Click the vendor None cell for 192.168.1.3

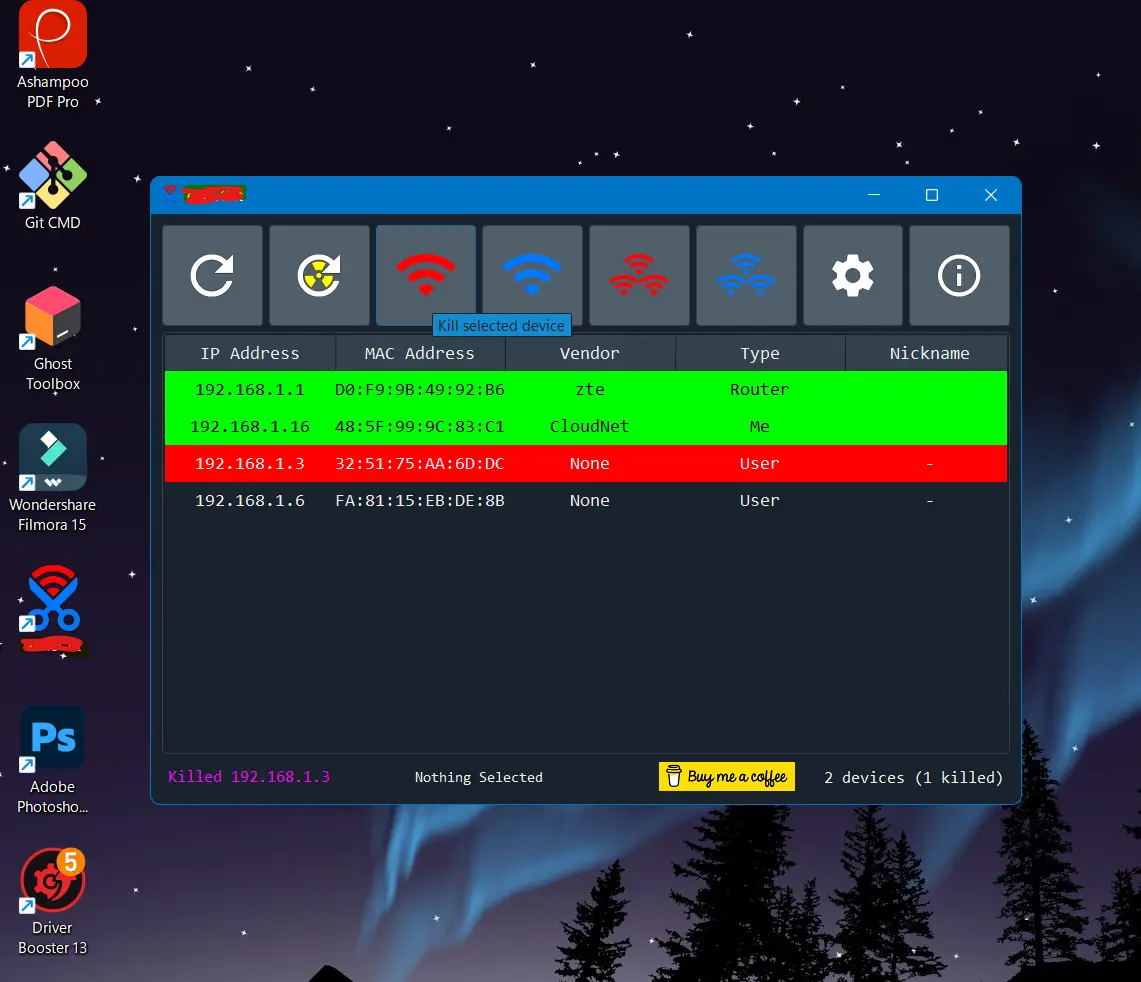(x=589, y=464)
